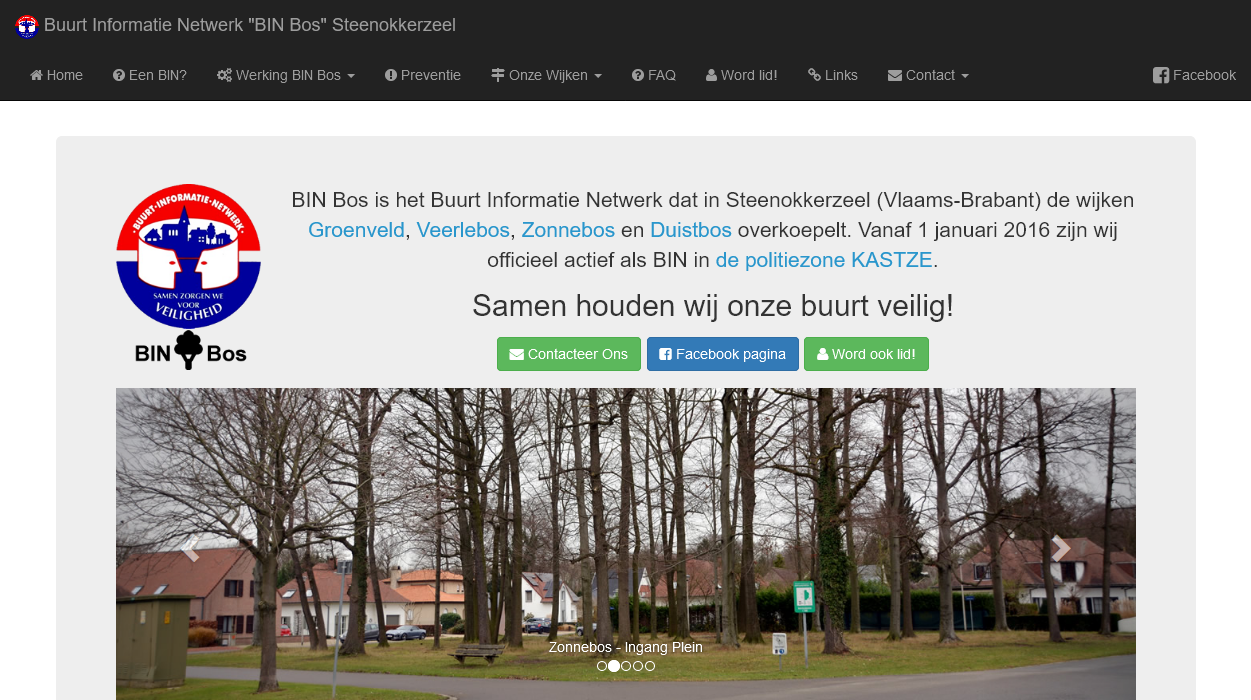
Task: Open the Groenveld neighborhood link
Action: (x=356, y=230)
